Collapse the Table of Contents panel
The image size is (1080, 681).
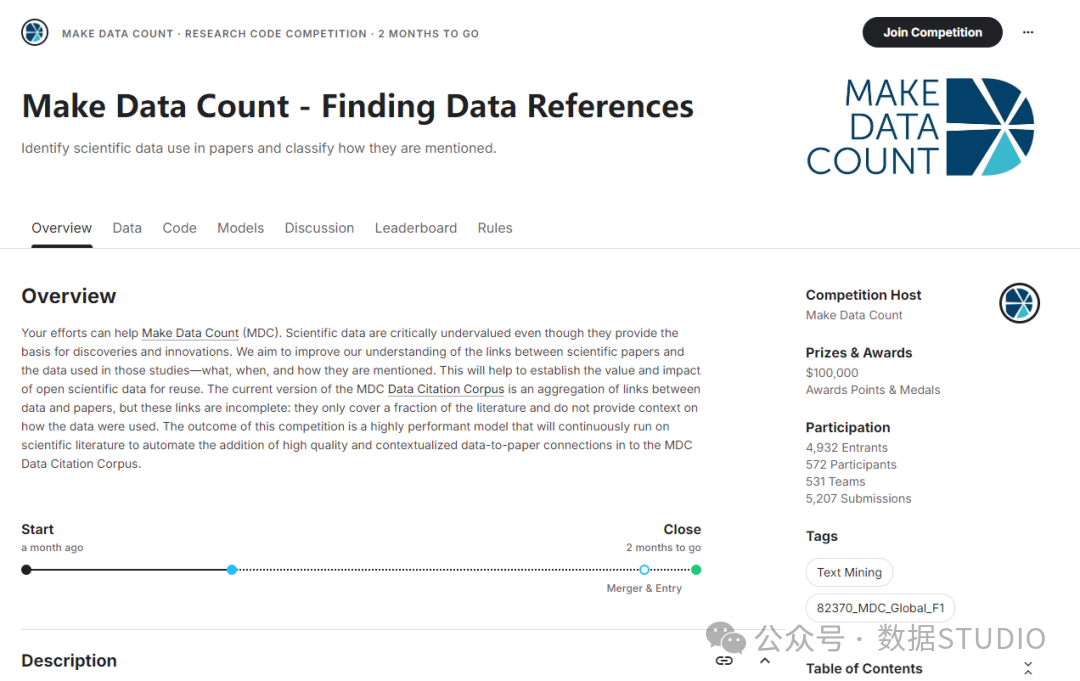tap(1028, 668)
